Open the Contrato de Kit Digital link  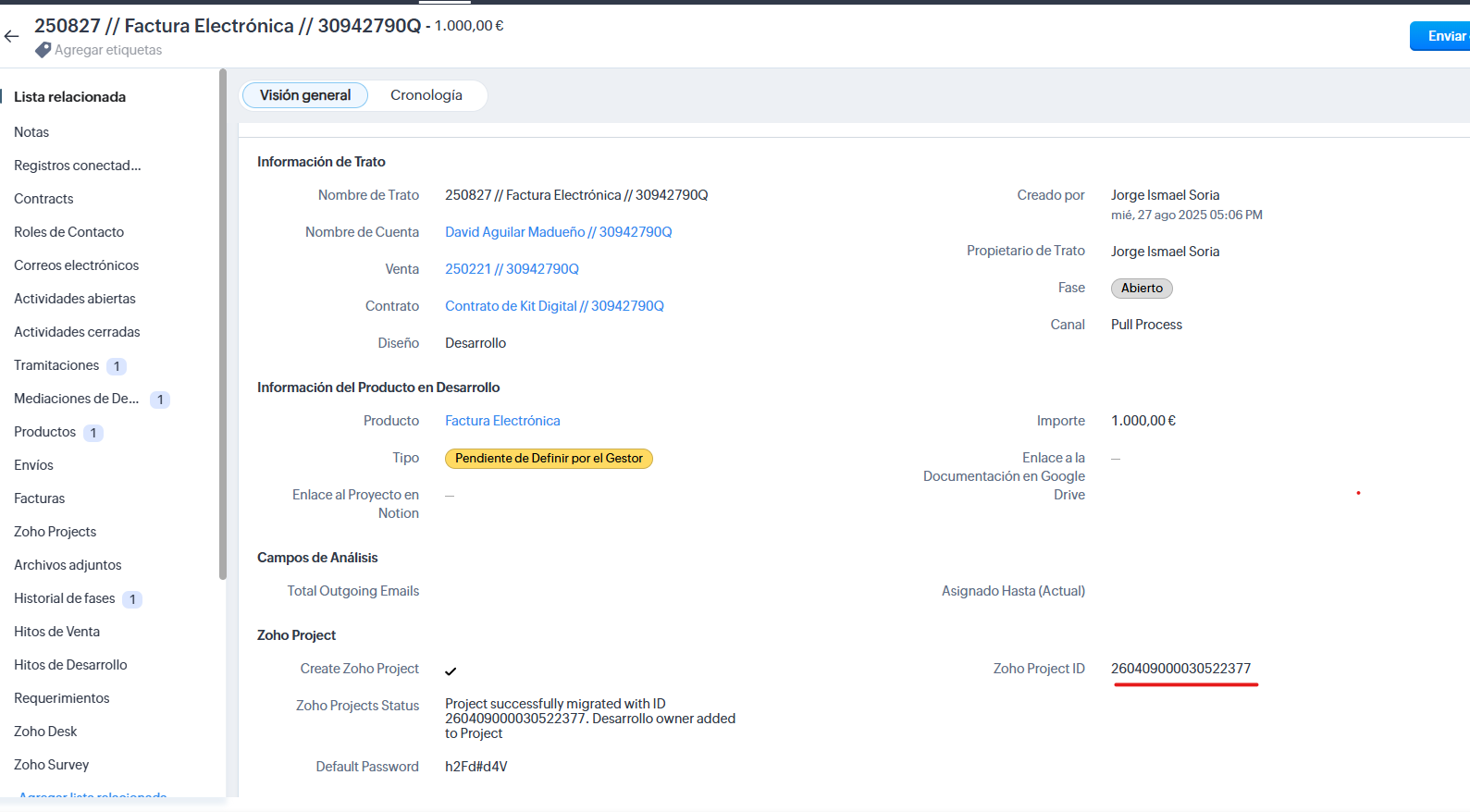pyautogui.click(x=554, y=306)
